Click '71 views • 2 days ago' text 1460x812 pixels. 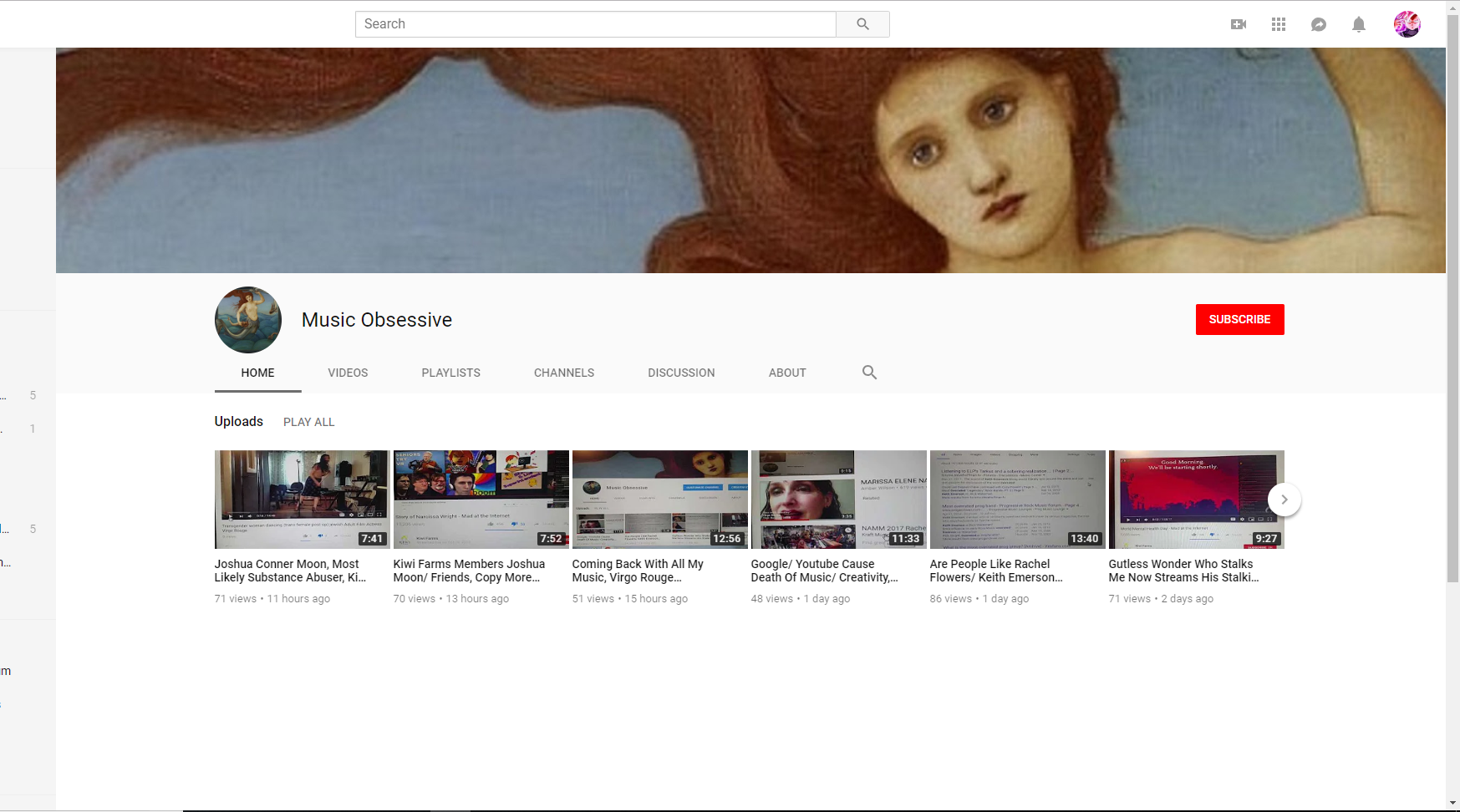1161,599
